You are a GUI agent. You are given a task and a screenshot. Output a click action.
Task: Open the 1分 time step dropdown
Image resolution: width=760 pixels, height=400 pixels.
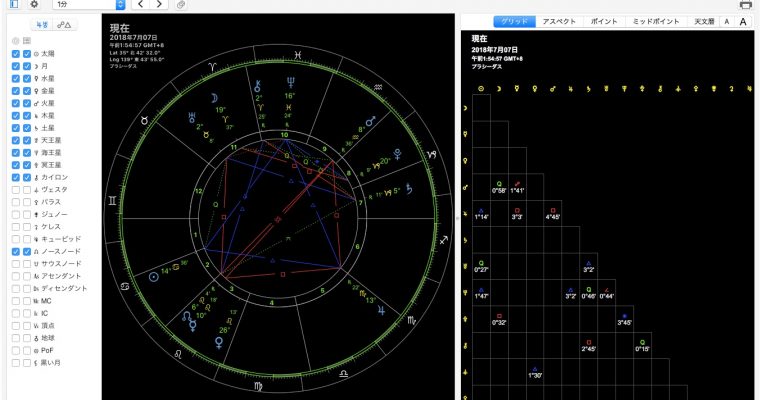click(89, 4)
